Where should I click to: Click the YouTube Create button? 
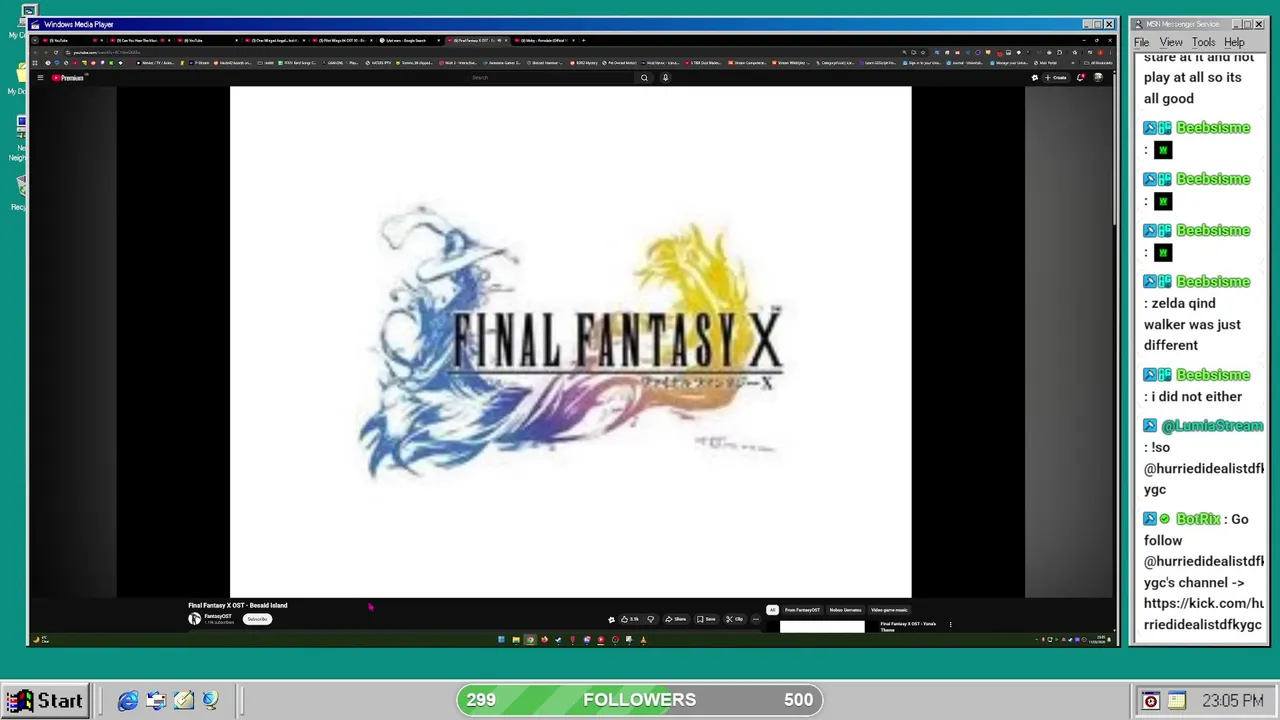(1056, 77)
